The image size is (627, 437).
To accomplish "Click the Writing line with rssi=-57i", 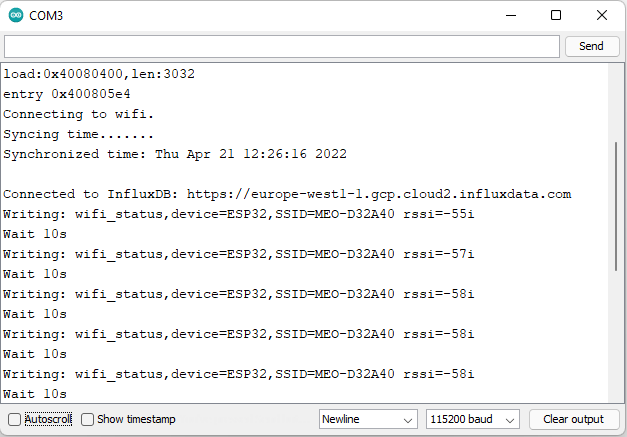I will coord(239,254).
